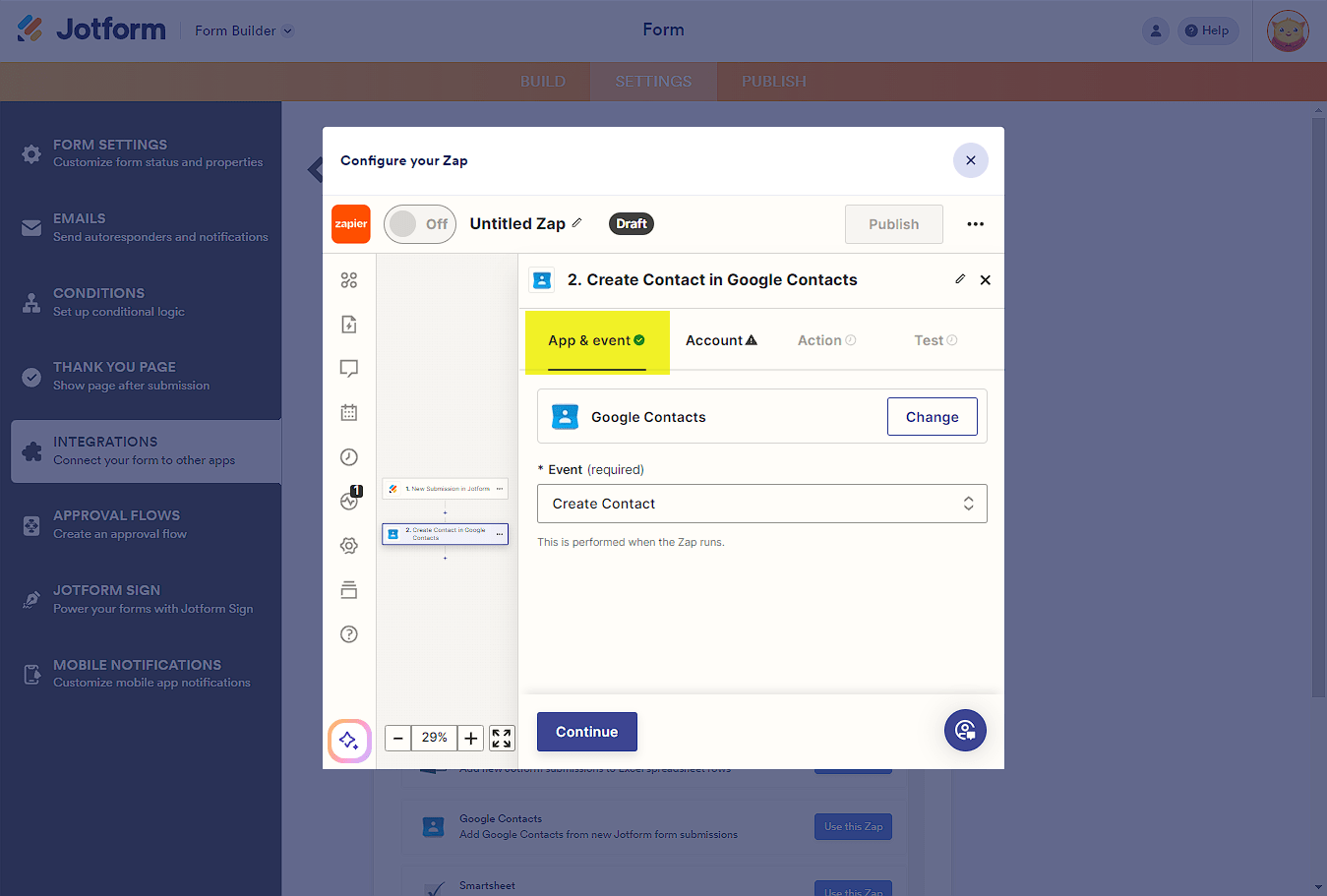Screen dimensions: 1327x896
Task: Click the page's vertical scrollbar
Action: 1319,408
